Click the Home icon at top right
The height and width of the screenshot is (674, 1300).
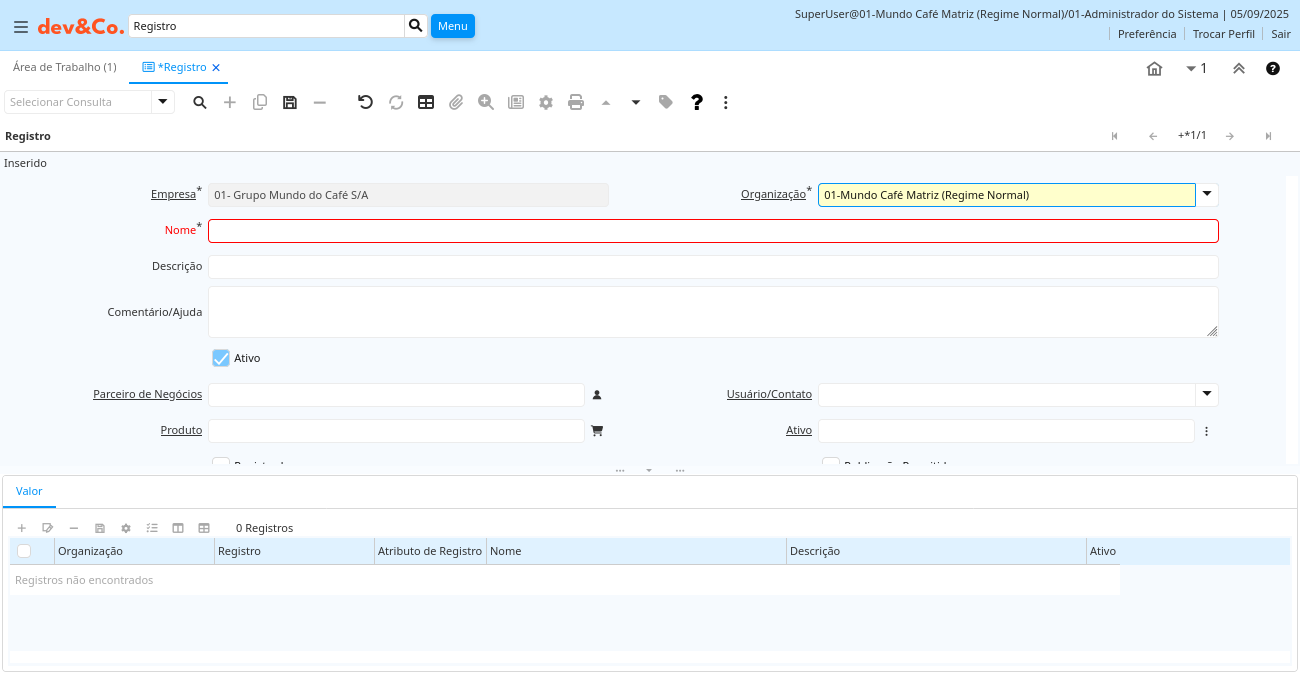(1154, 69)
